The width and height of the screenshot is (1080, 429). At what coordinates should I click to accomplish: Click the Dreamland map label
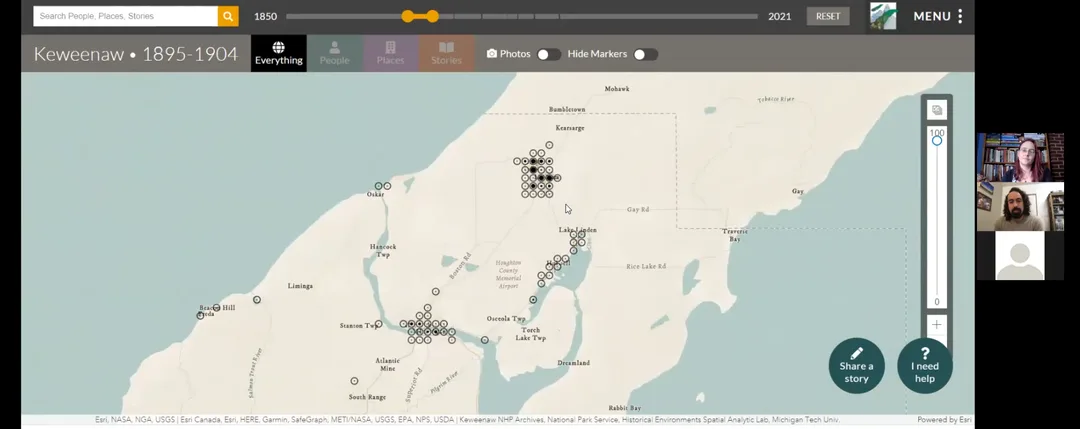coord(573,363)
